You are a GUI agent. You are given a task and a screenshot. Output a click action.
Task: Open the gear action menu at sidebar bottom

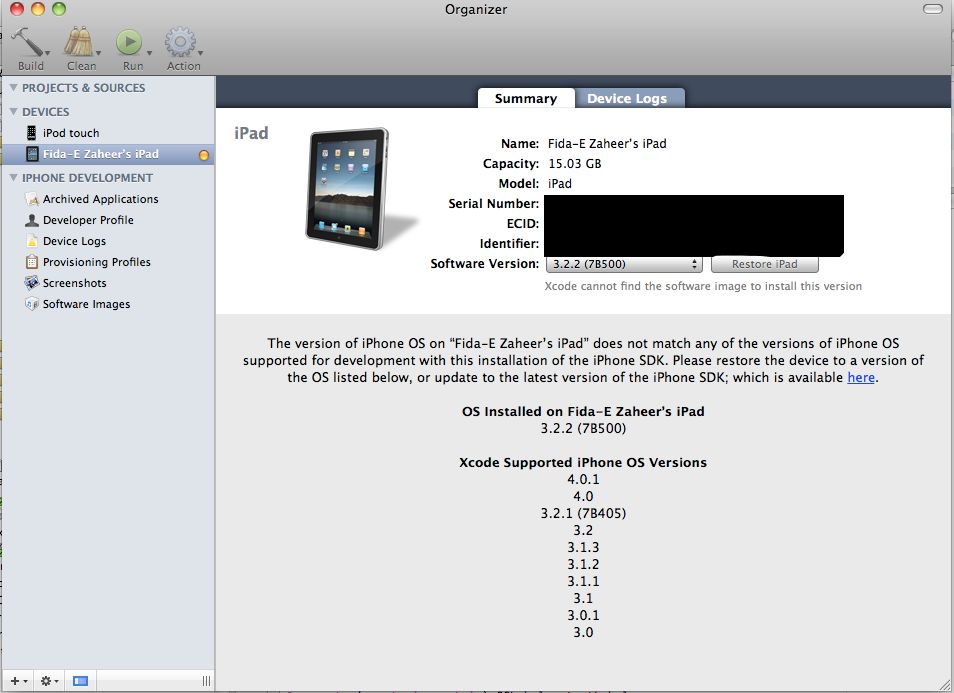pos(49,681)
